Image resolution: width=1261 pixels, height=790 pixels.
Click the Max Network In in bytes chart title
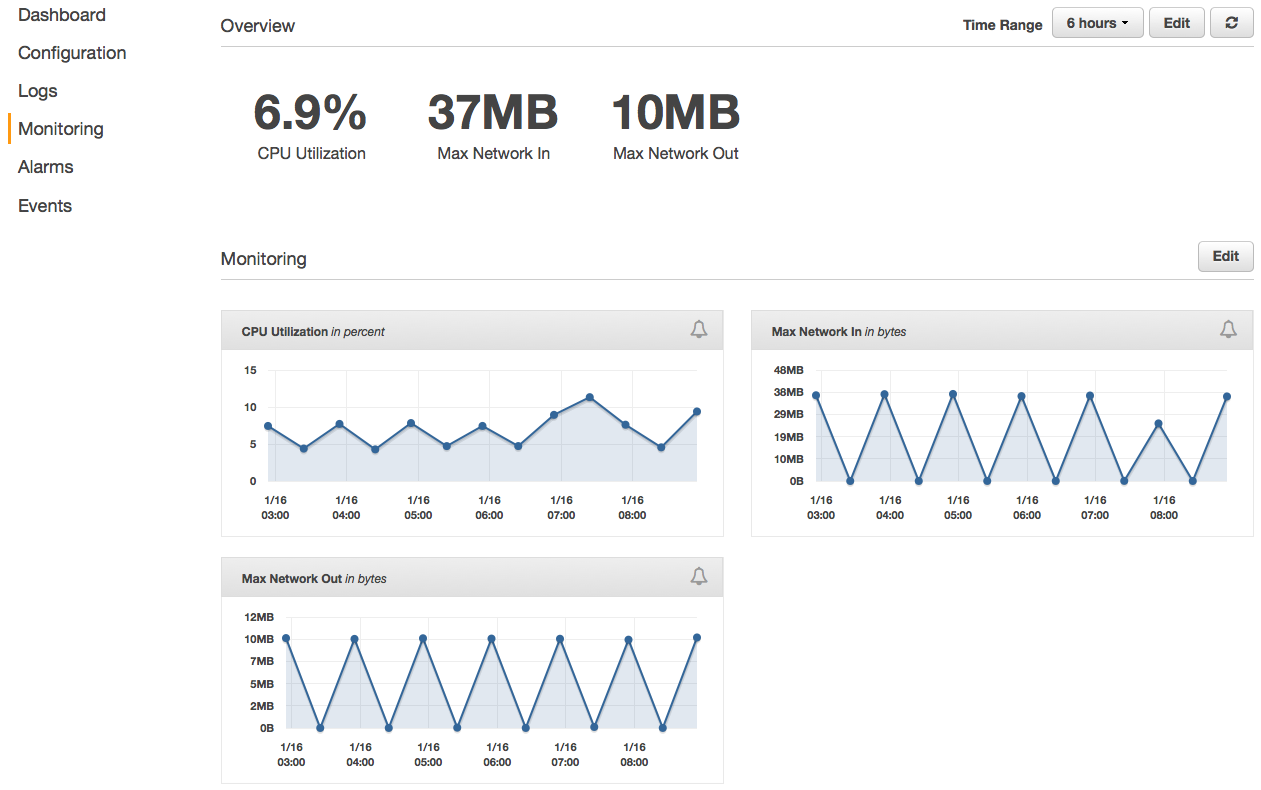(x=839, y=331)
